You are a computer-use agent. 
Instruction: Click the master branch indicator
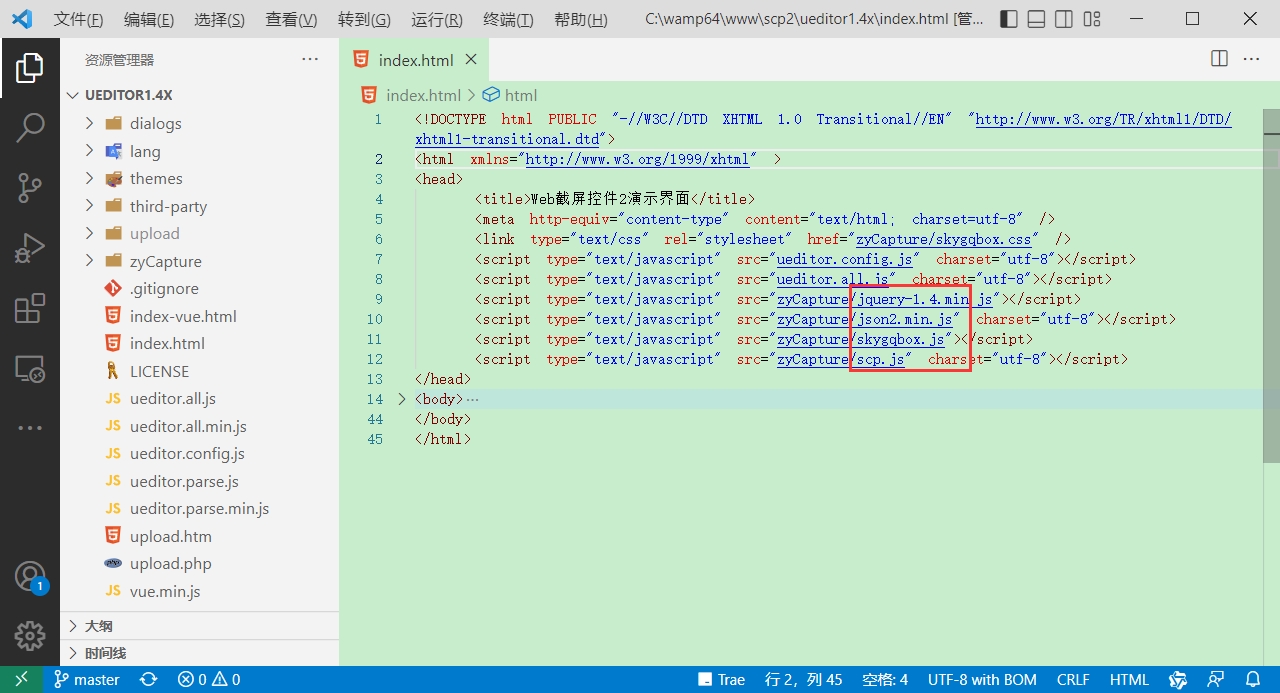pos(87,680)
